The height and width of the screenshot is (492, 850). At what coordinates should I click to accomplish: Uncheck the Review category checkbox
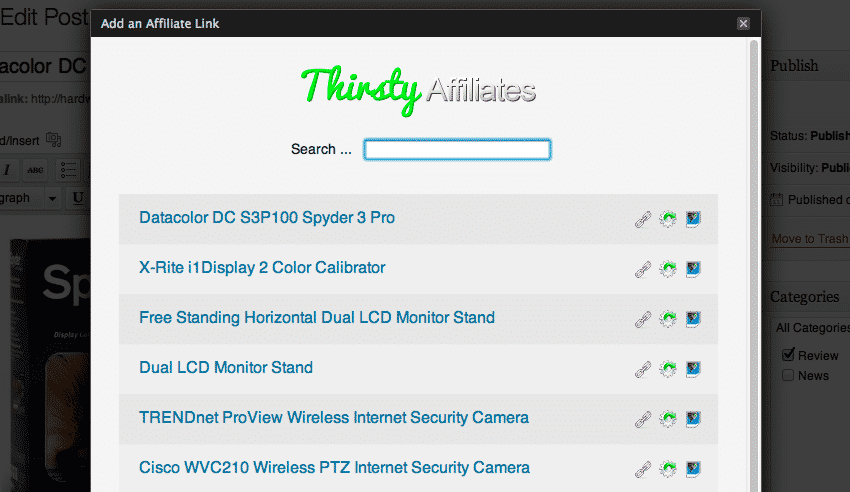tap(788, 354)
